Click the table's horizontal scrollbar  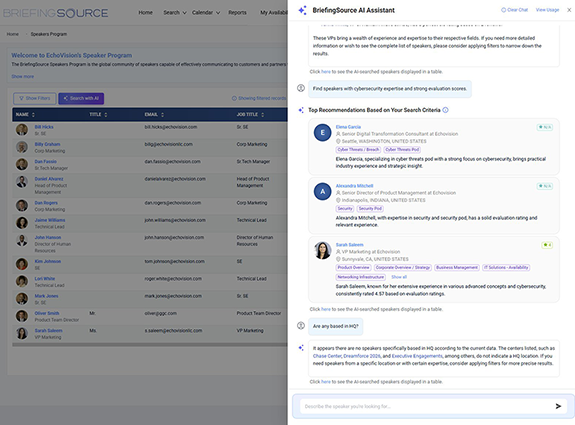click(150, 345)
